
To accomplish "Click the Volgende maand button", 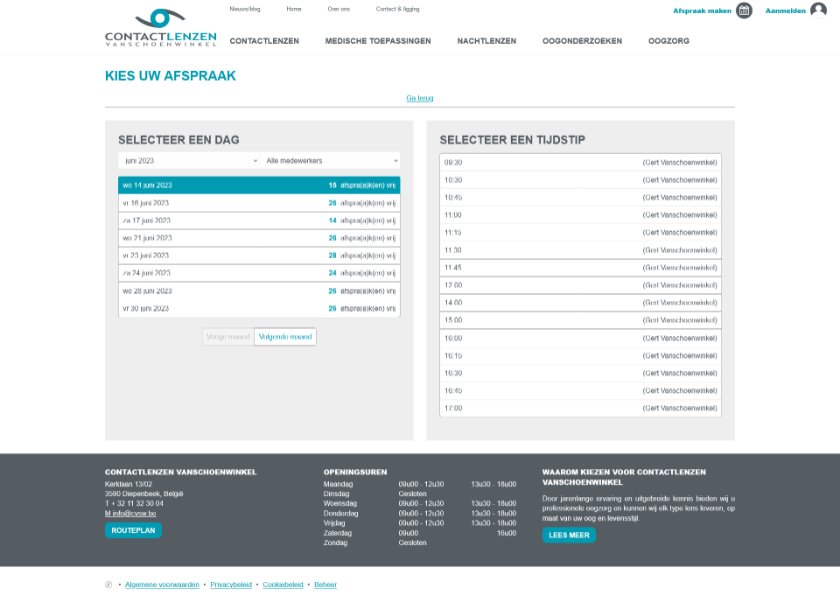I will click(x=285, y=337).
